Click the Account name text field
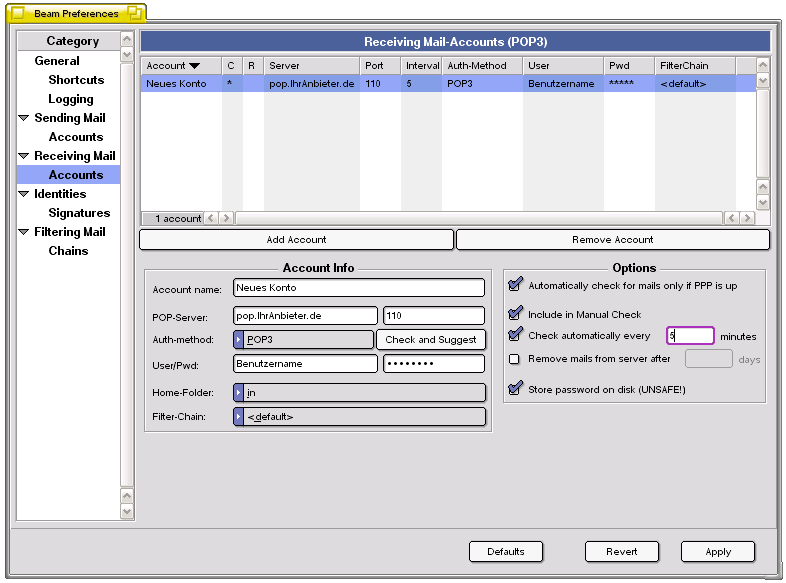Image resolution: width=786 pixels, height=583 pixels. point(358,288)
